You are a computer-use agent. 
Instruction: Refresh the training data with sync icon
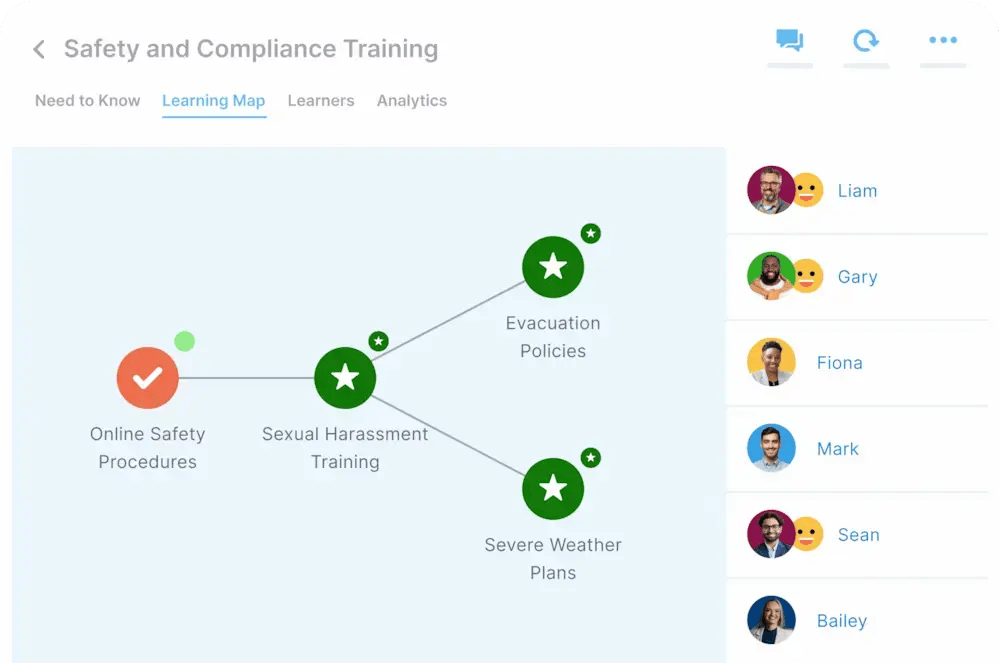pos(866,42)
